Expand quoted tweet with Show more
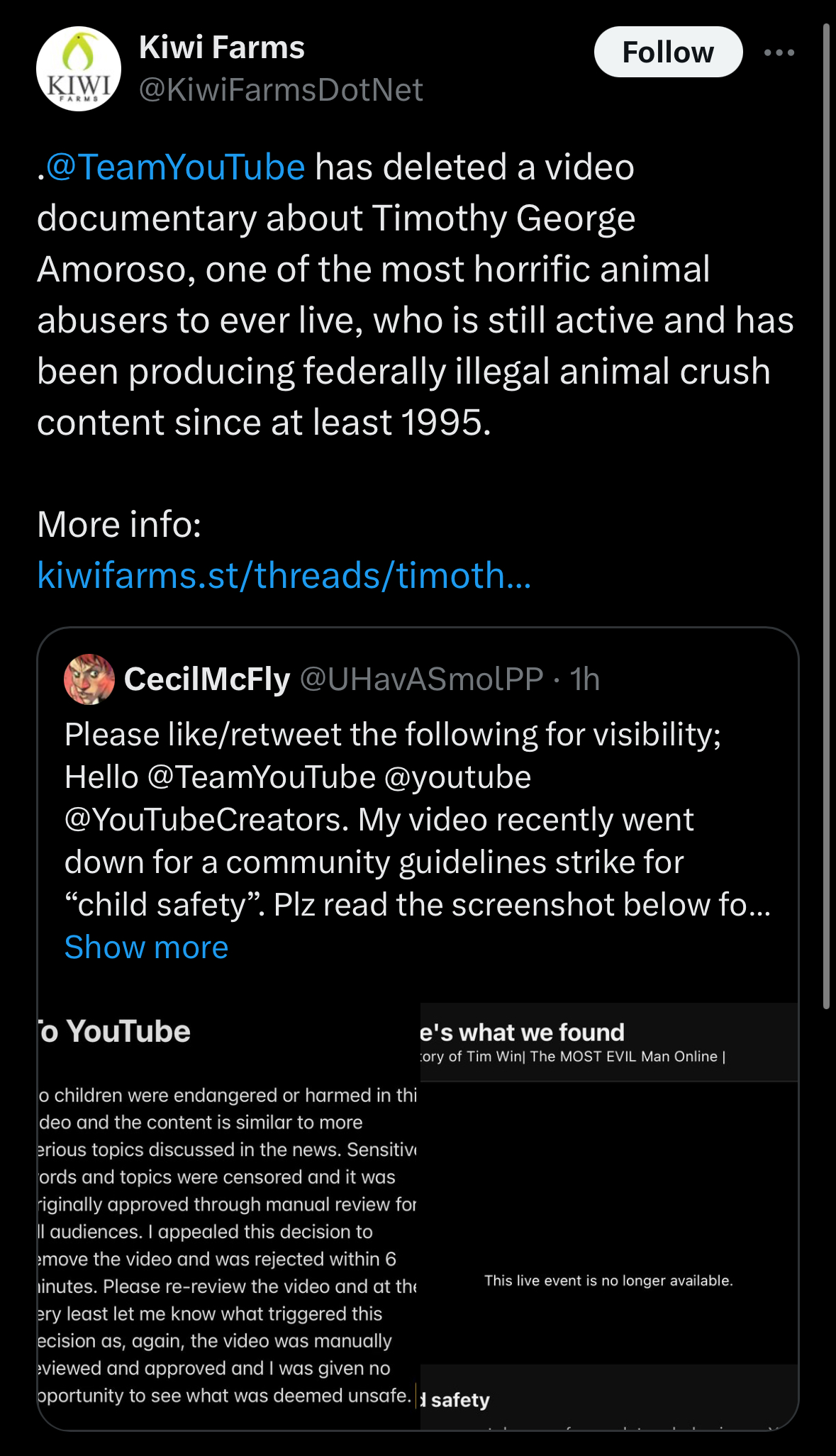 (x=147, y=947)
